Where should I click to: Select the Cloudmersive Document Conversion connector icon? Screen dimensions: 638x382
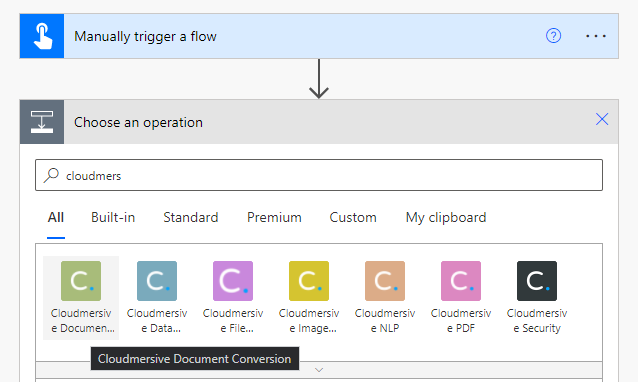coord(81,281)
